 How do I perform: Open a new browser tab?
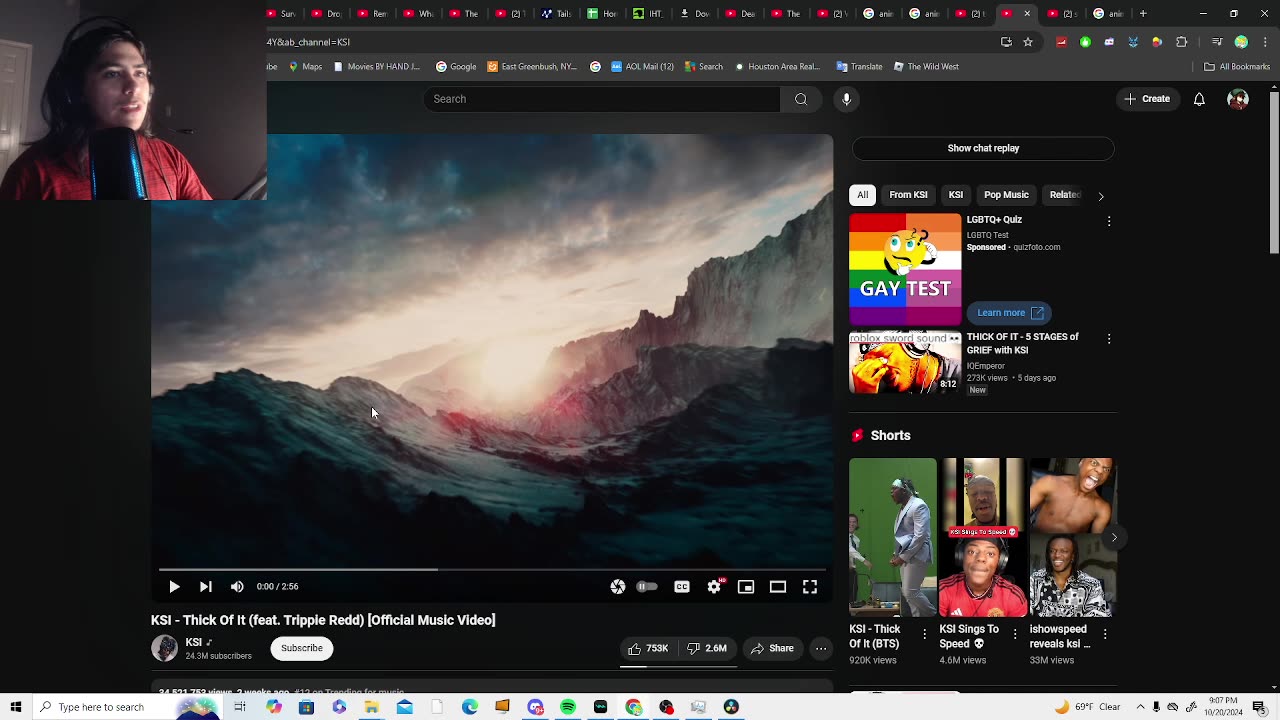pos(1143,14)
